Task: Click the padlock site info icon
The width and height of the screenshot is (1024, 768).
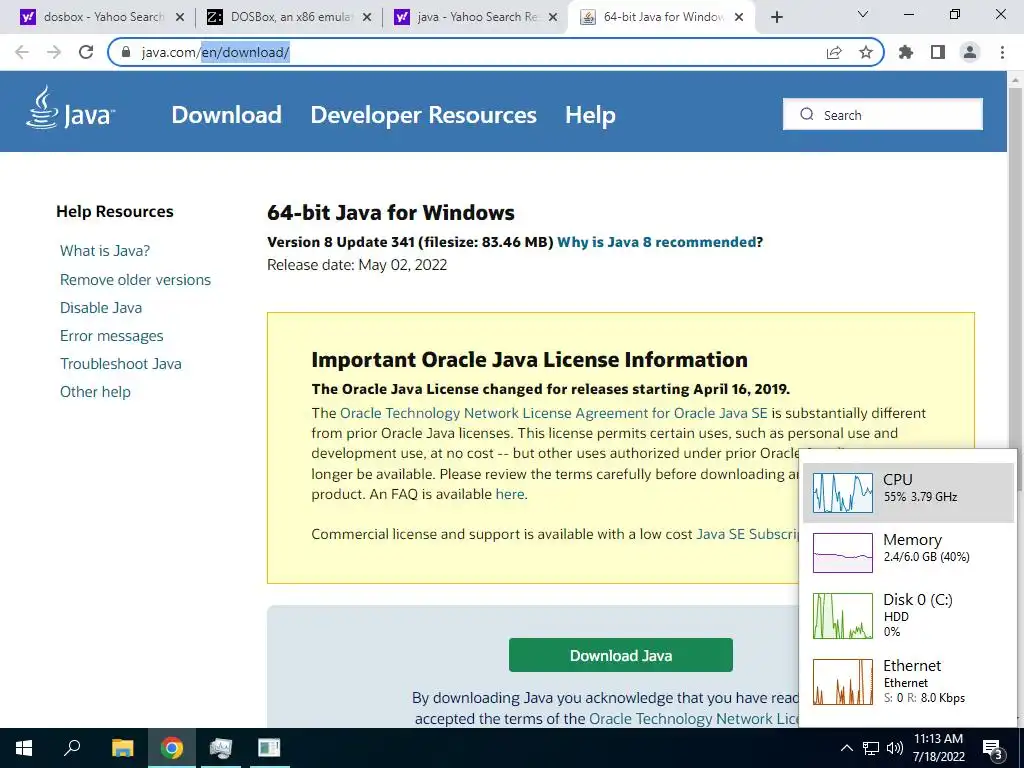Action: coord(126,52)
